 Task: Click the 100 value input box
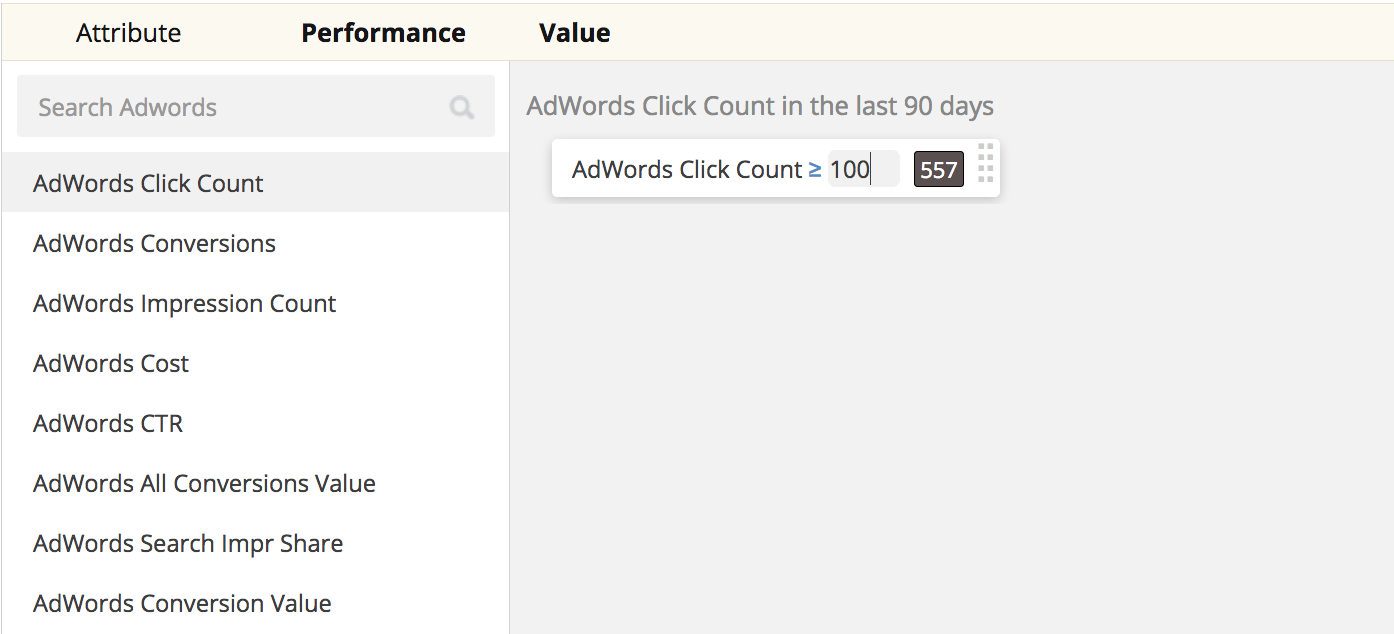click(x=862, y=169)
